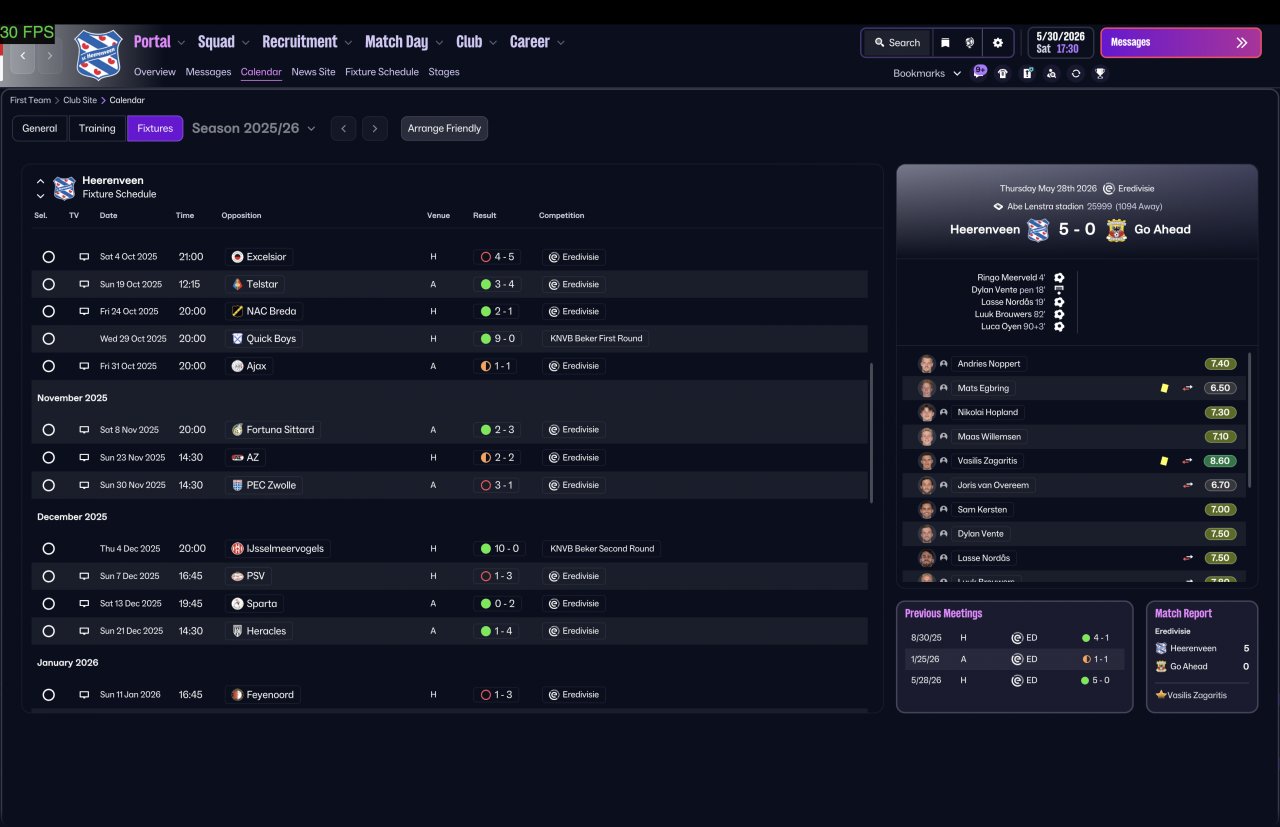Viewport: 1280px width, 827px height.
Task: Go to previous season with left arrow
Action: pyautogui.click(x=343, y=128)
